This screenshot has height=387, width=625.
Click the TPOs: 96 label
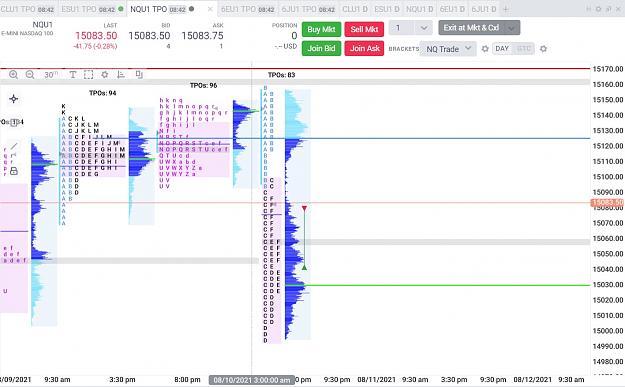(203, 85)
